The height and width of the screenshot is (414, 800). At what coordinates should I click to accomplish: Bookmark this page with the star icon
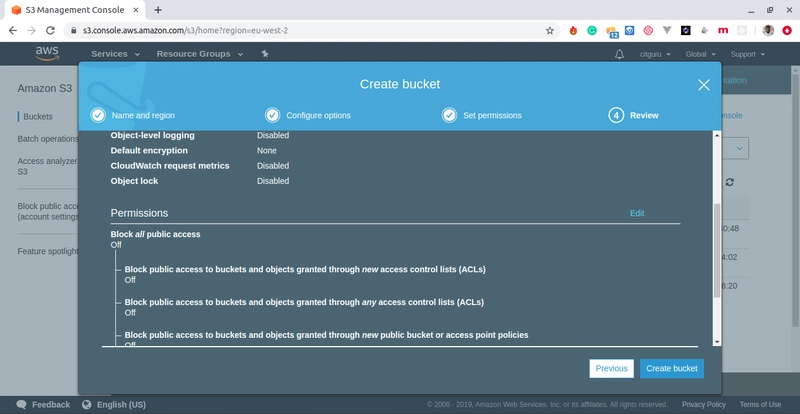(x=549, y=31)
